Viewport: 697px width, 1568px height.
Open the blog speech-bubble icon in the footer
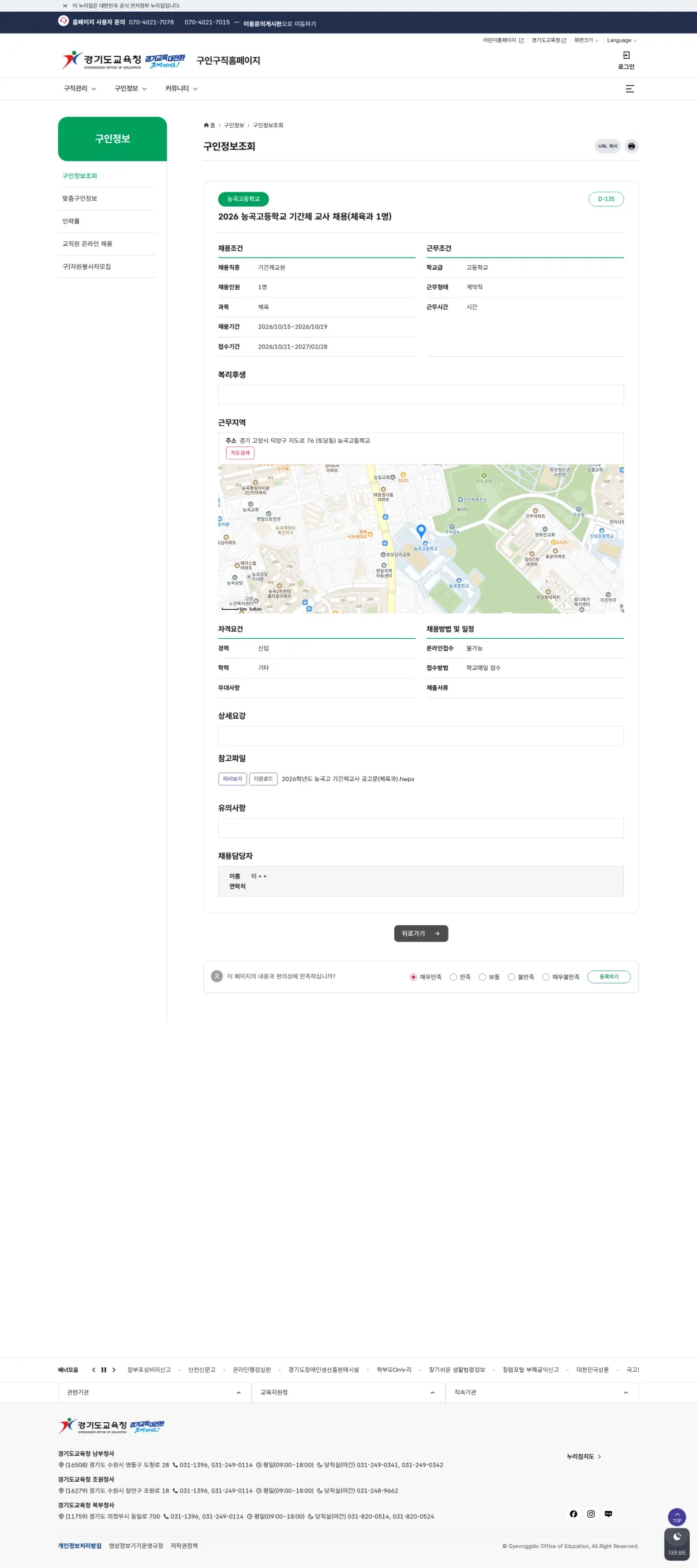point(608,1514)
